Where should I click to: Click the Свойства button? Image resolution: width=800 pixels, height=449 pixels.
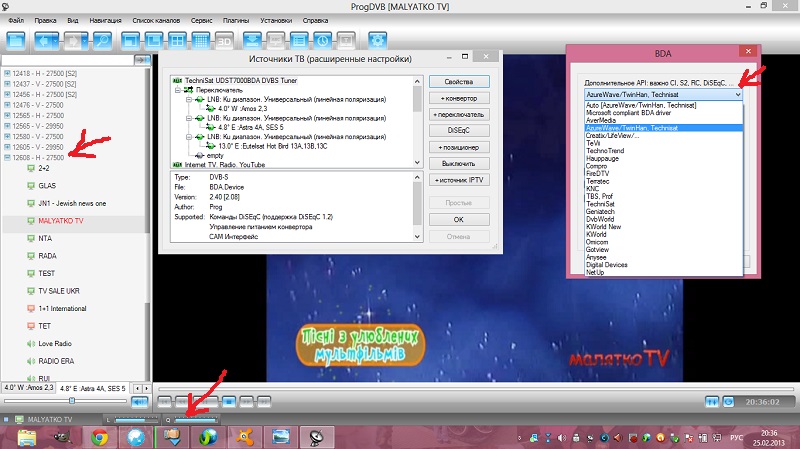click(458, 80)
